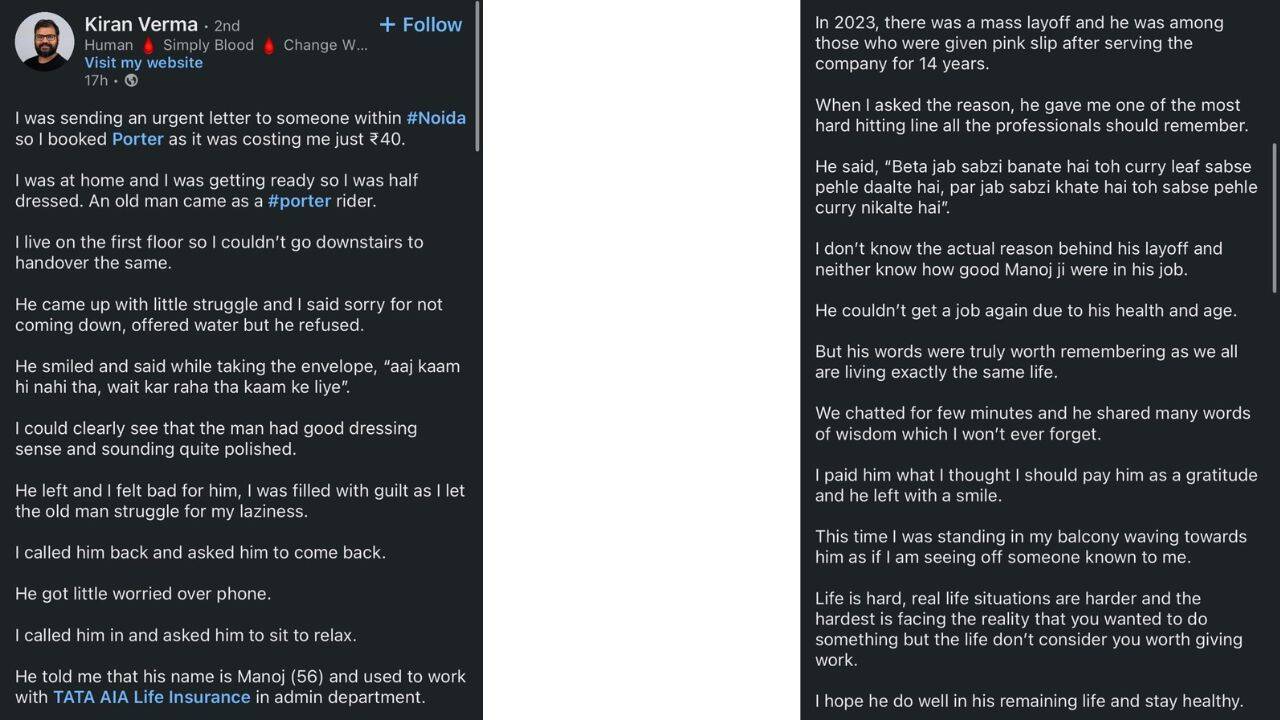Image resolution: width=1280 pixels, height=720 pixels.
Task: Open the Visit my website link
Action: [143, 62]
